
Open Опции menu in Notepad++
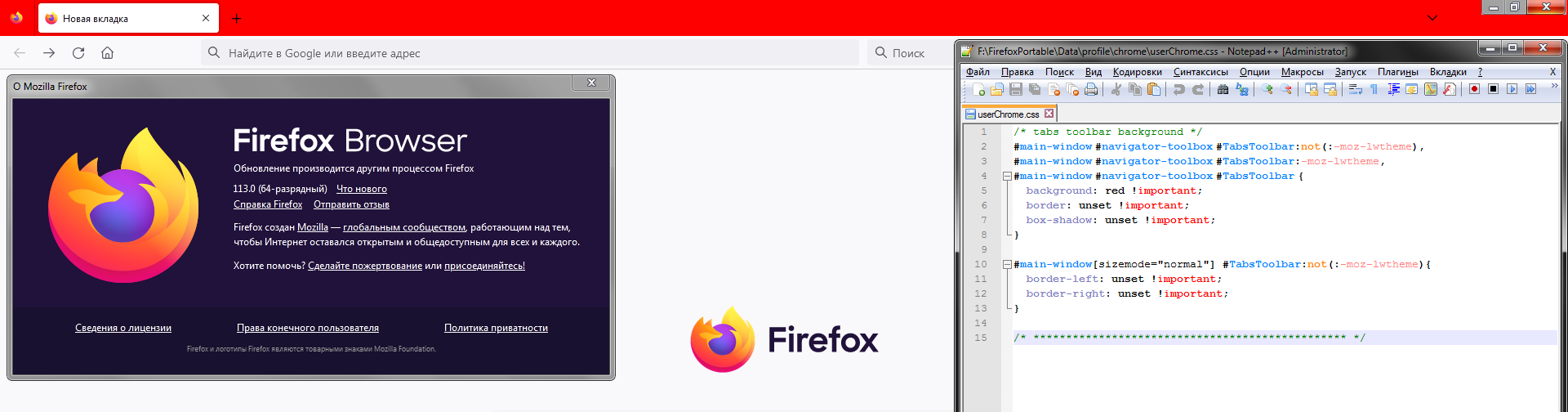point(1254,72)
